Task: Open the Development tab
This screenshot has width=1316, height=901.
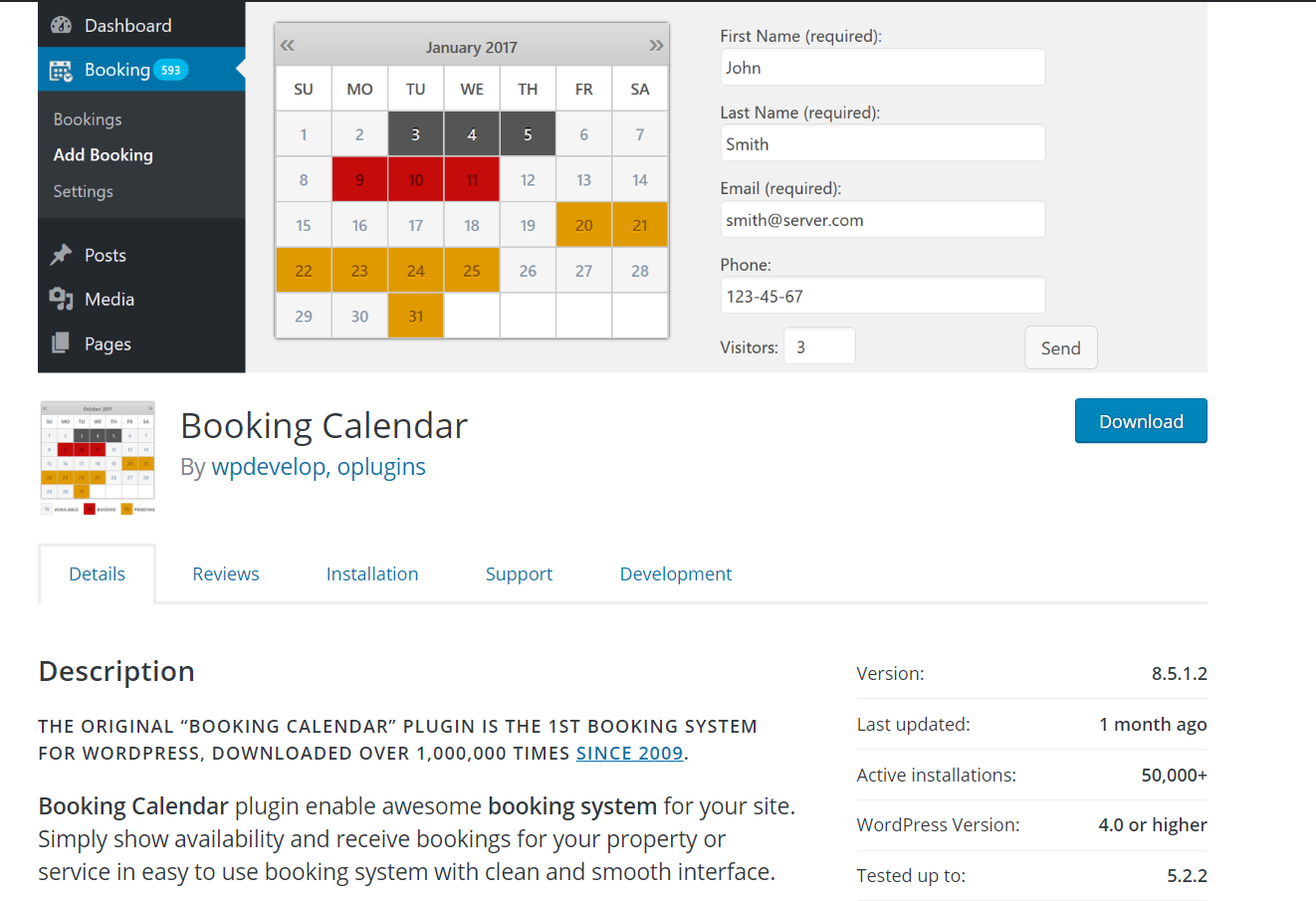Action: tap(675, 573)
